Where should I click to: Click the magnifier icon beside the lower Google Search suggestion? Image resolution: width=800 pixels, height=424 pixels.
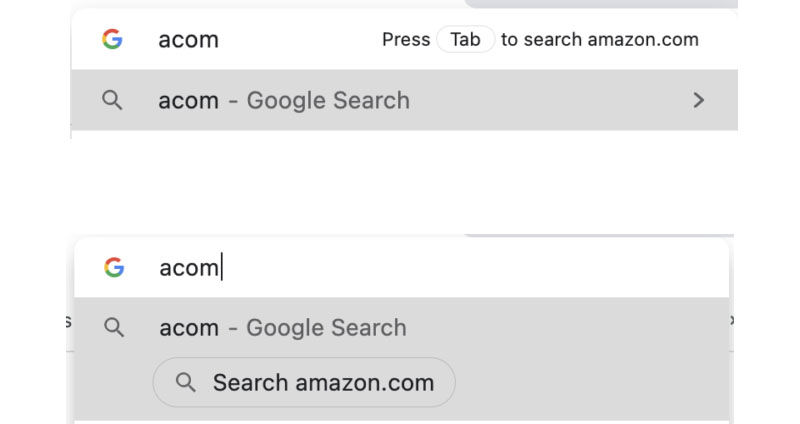click(x=114, y=327)
